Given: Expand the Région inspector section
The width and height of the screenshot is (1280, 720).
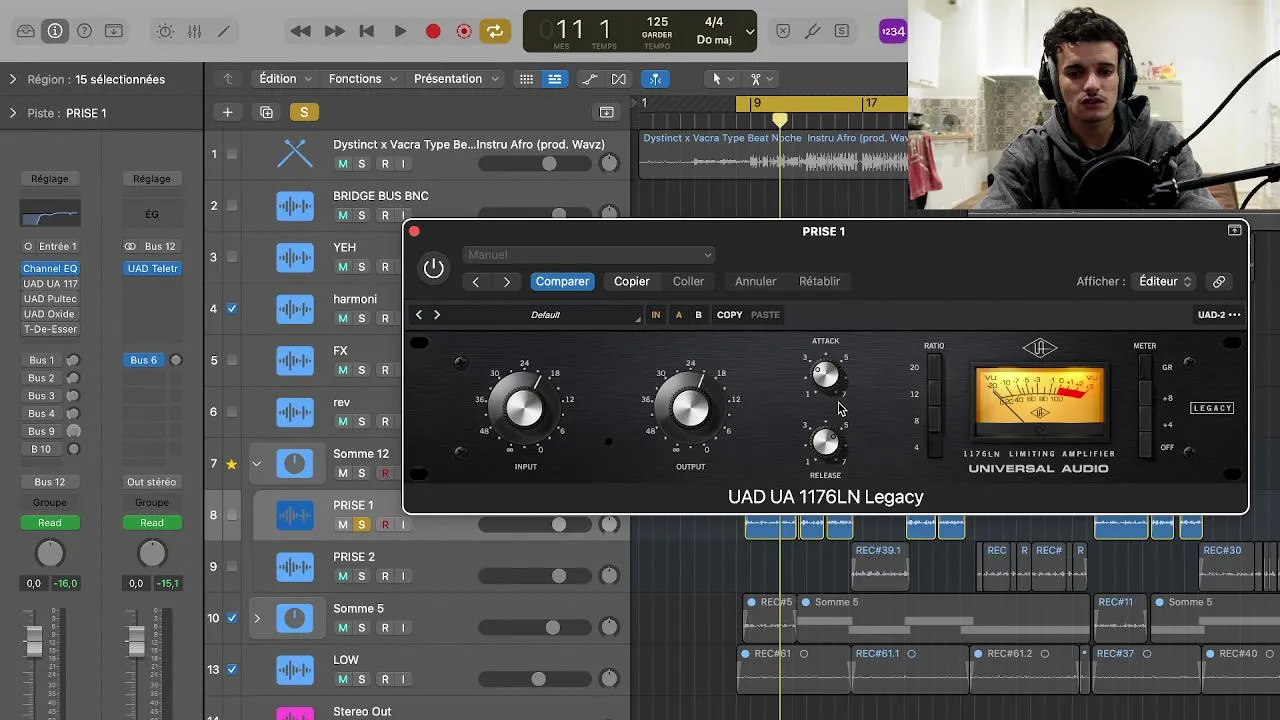Looking at the screenshot, I should [x=13, y=79].
